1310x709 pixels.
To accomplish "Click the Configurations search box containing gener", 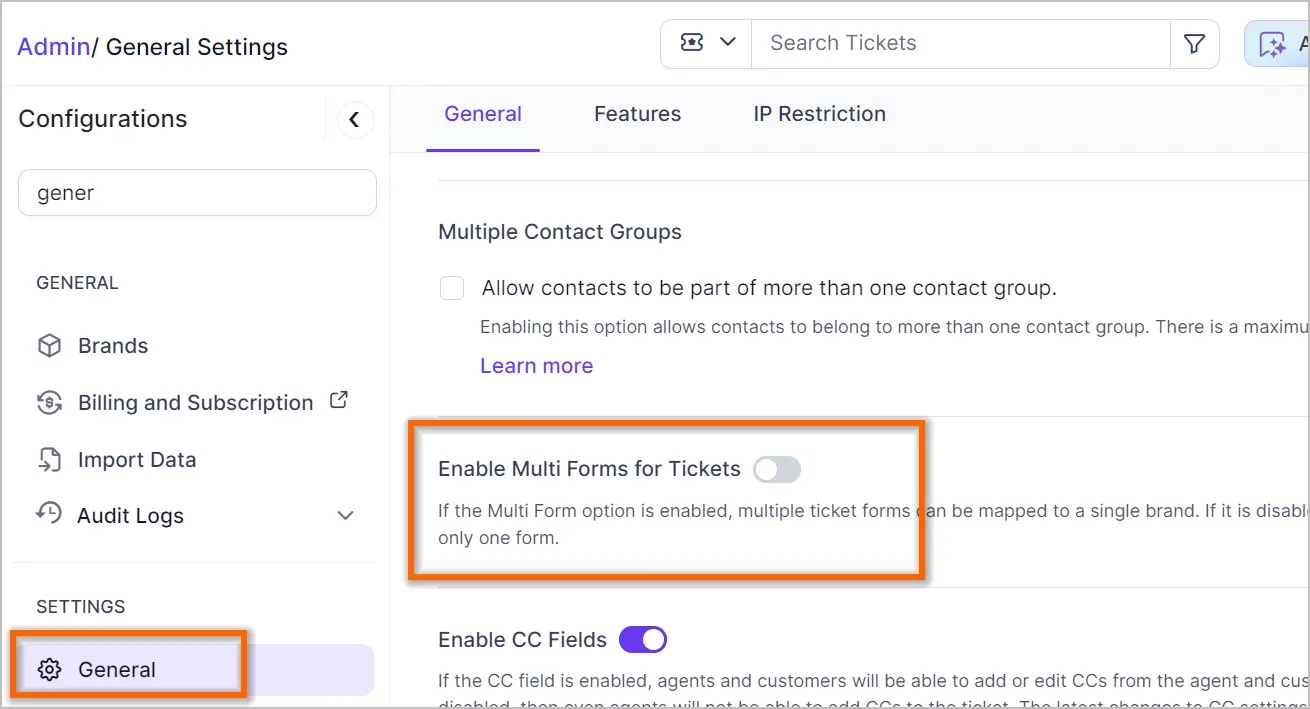I will click(x=197, y=193).
